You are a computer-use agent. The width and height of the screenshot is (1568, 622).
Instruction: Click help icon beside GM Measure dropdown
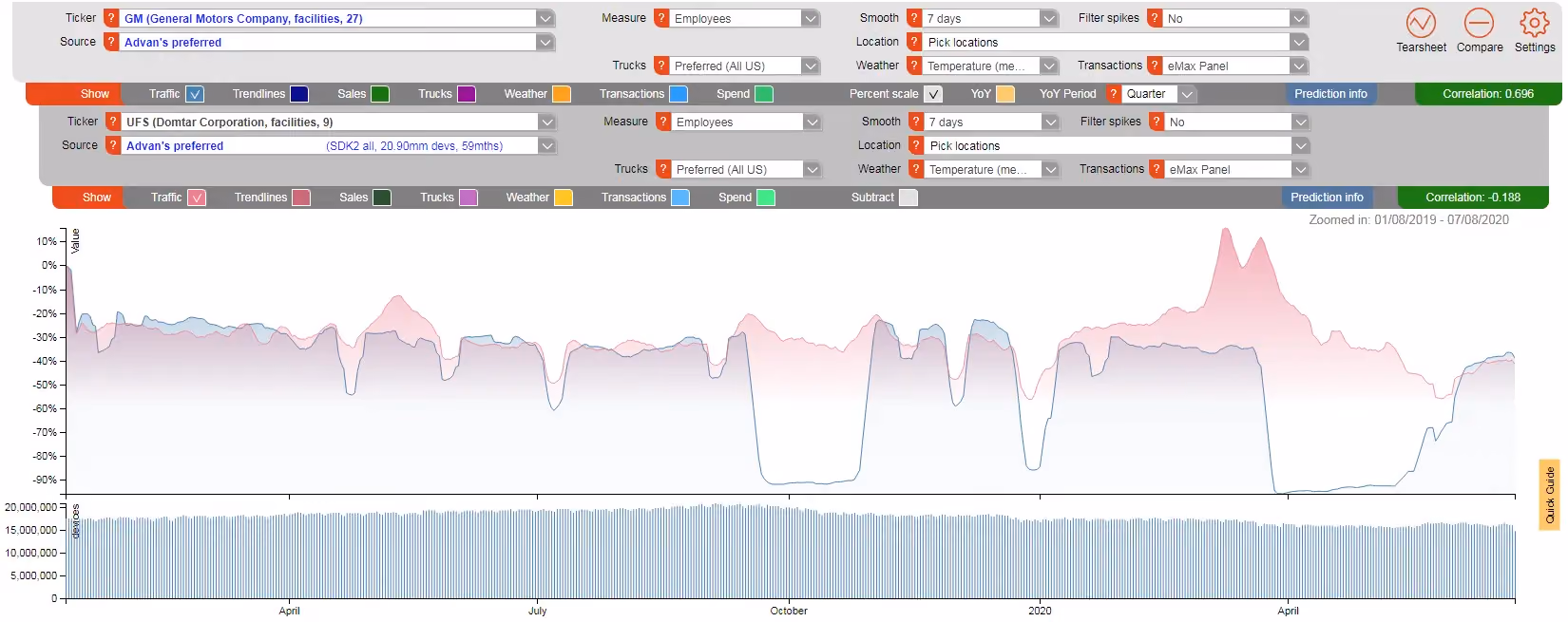point(661,18)
